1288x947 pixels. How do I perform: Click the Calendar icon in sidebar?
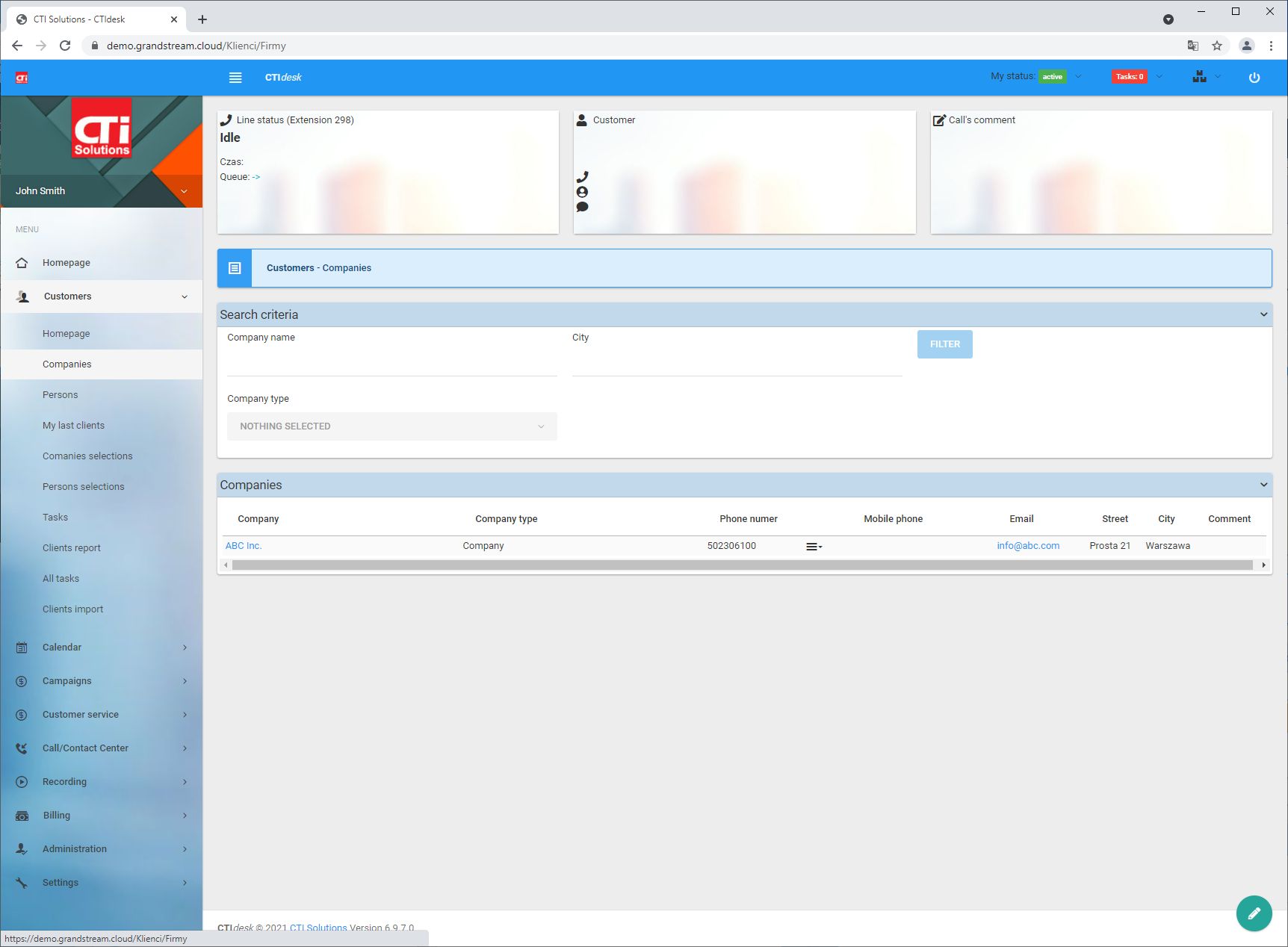[x=22, y=648]
